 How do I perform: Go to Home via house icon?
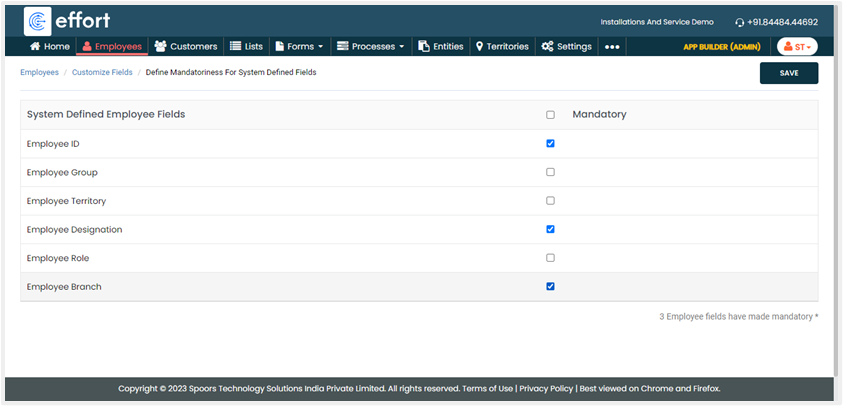[36, 46]
